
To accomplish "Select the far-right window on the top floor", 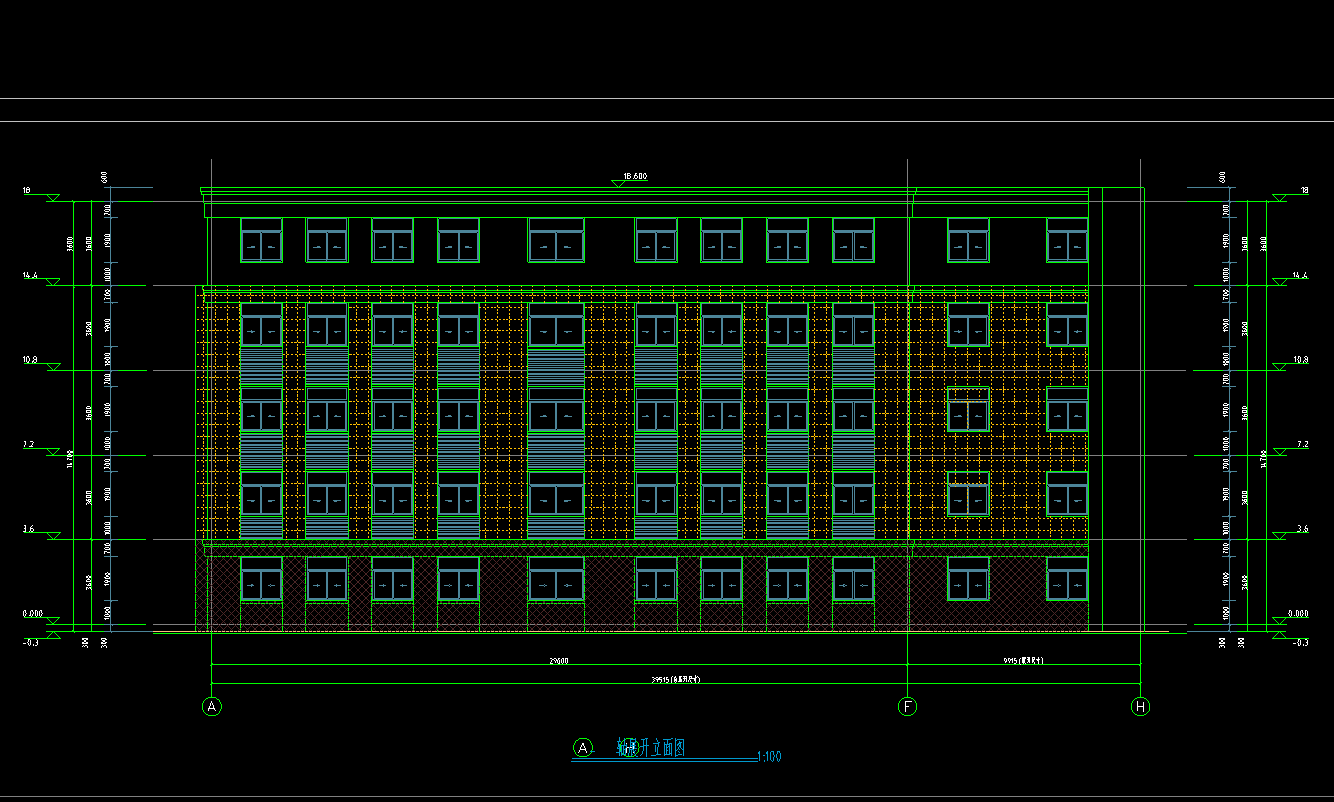I will click(x=1067, y=241).
